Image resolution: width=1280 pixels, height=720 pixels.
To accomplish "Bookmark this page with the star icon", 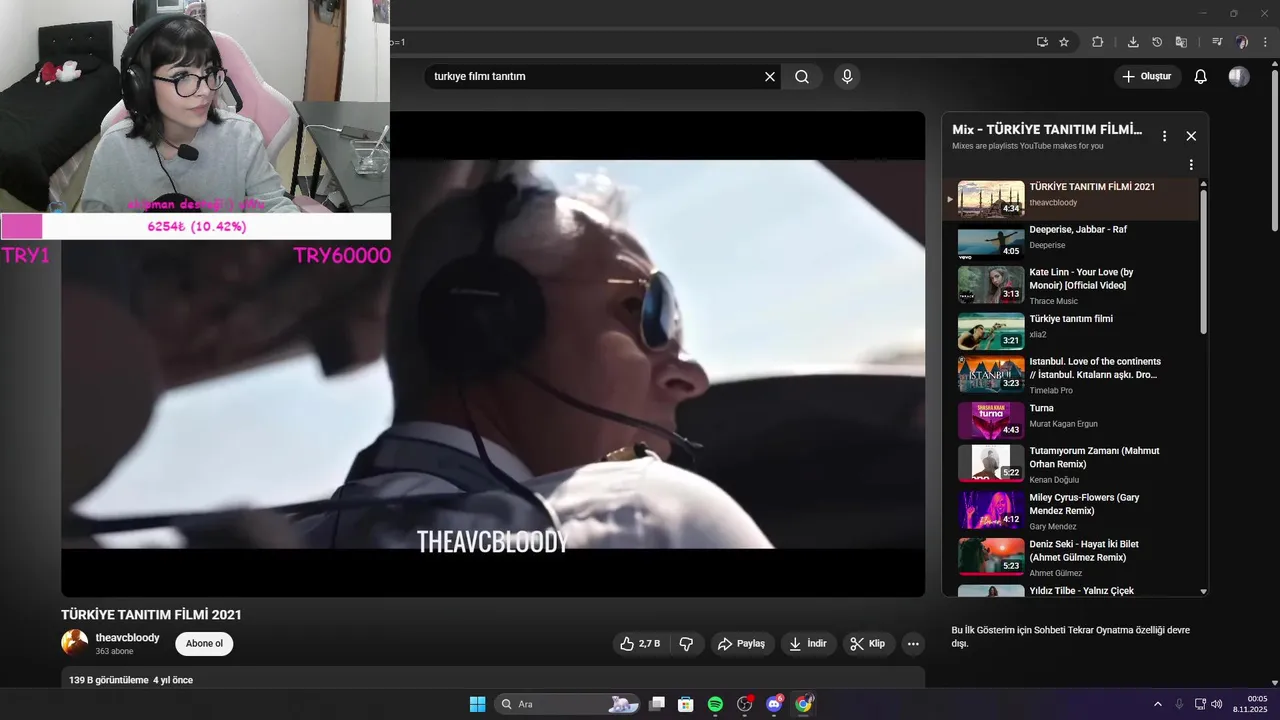I will [1064, 42].
